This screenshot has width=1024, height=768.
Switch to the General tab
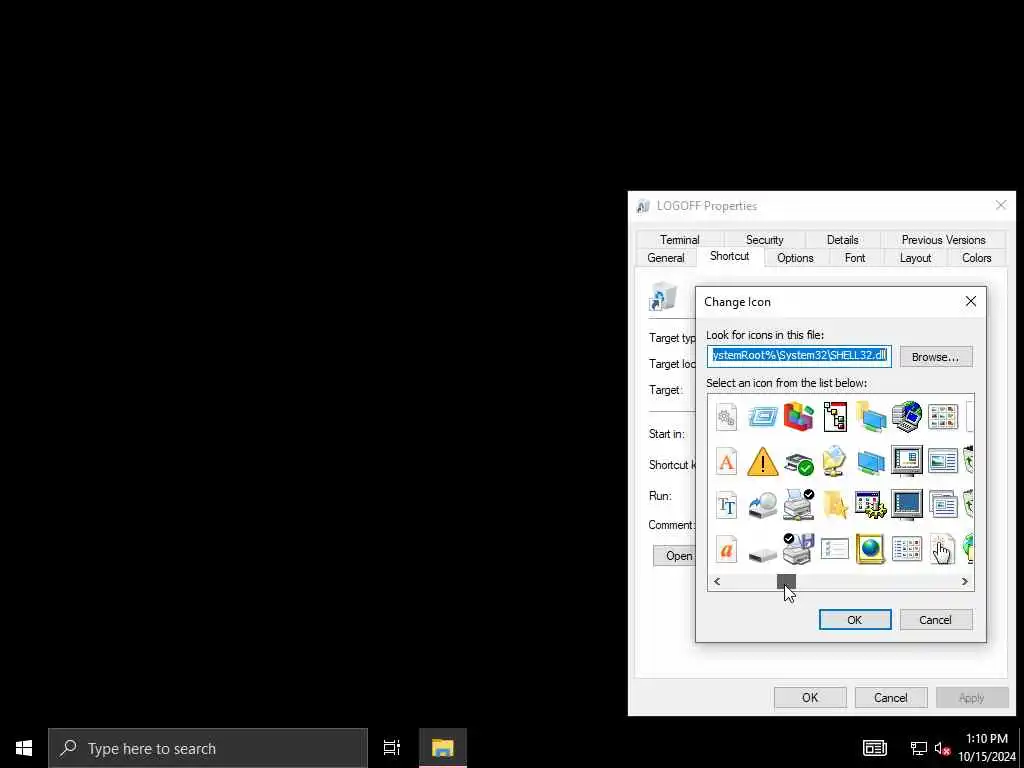coord(665,258)
